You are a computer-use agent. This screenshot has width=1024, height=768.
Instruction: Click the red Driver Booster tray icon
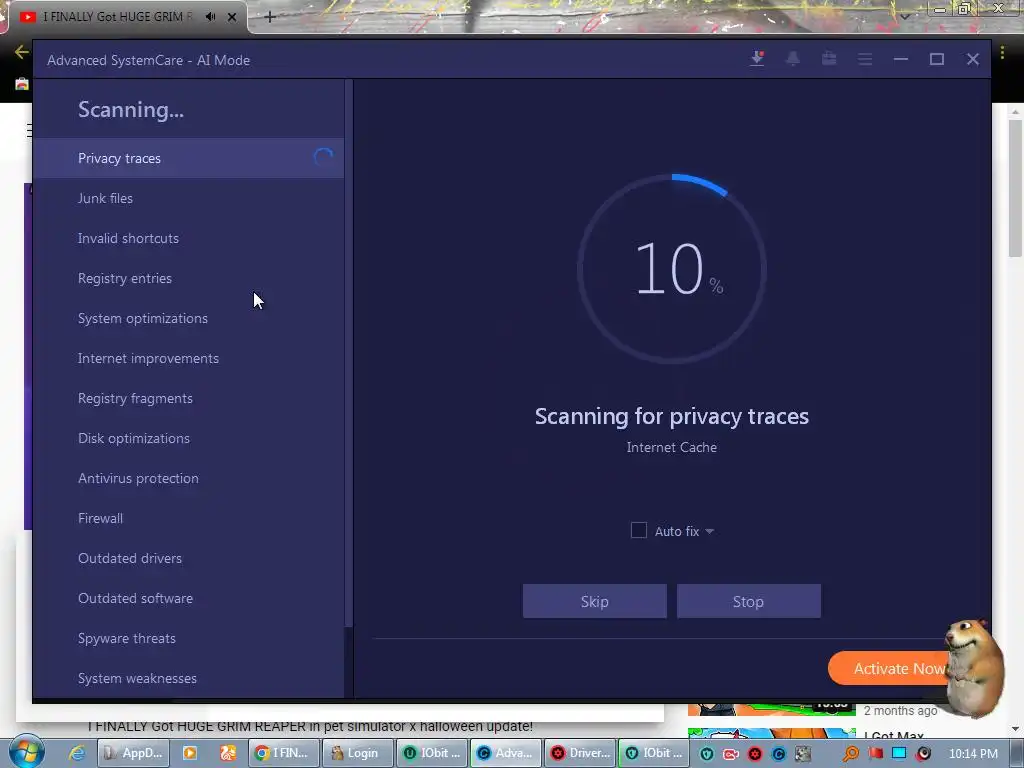coord(755,754)
